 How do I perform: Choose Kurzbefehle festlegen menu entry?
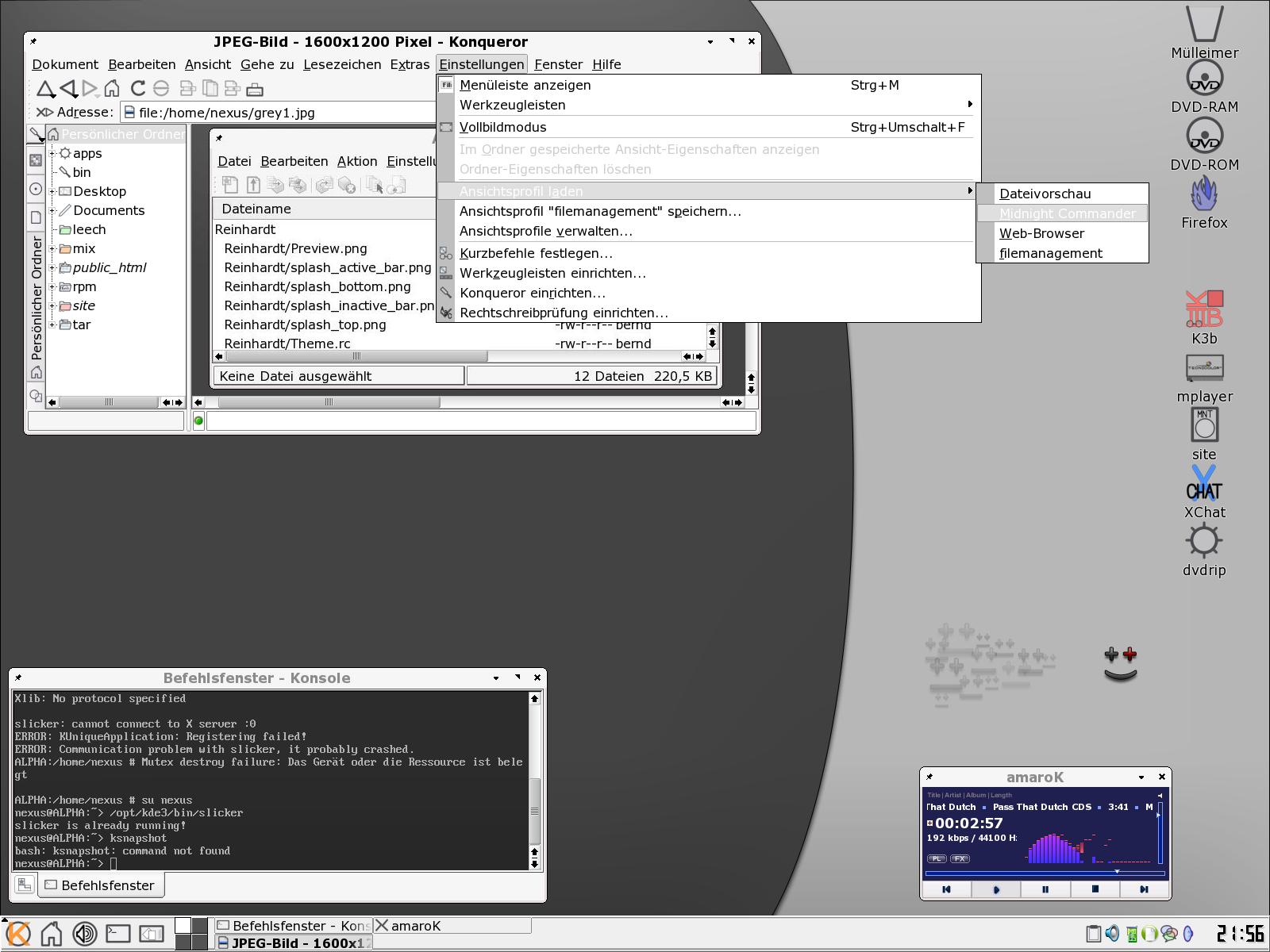(x=709, y=253)
